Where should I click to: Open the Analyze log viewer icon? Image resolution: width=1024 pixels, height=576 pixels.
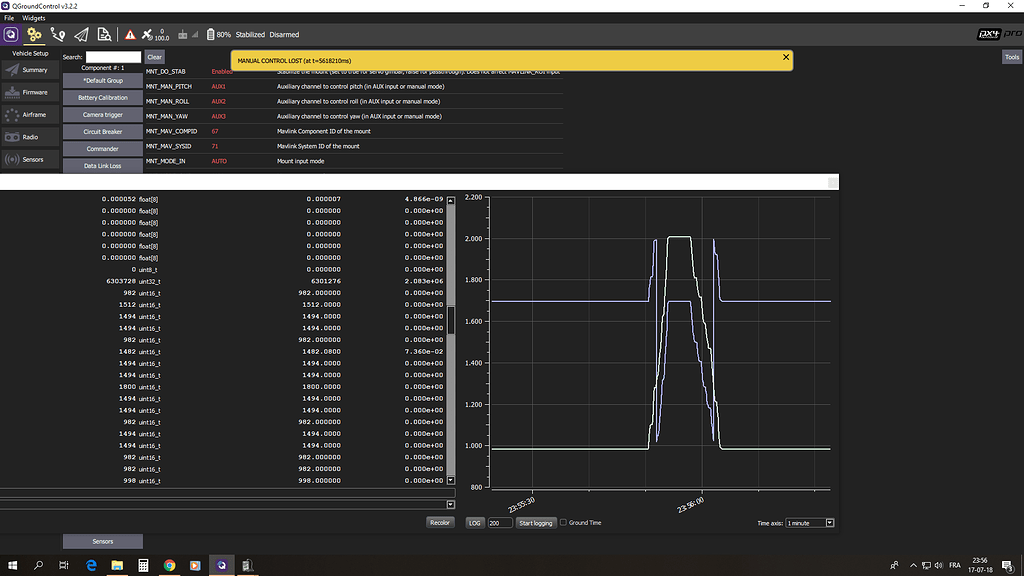coord(104,34)
